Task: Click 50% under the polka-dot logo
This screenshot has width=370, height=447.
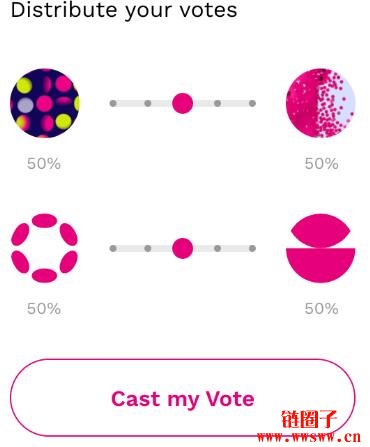Action: (44, 164)
